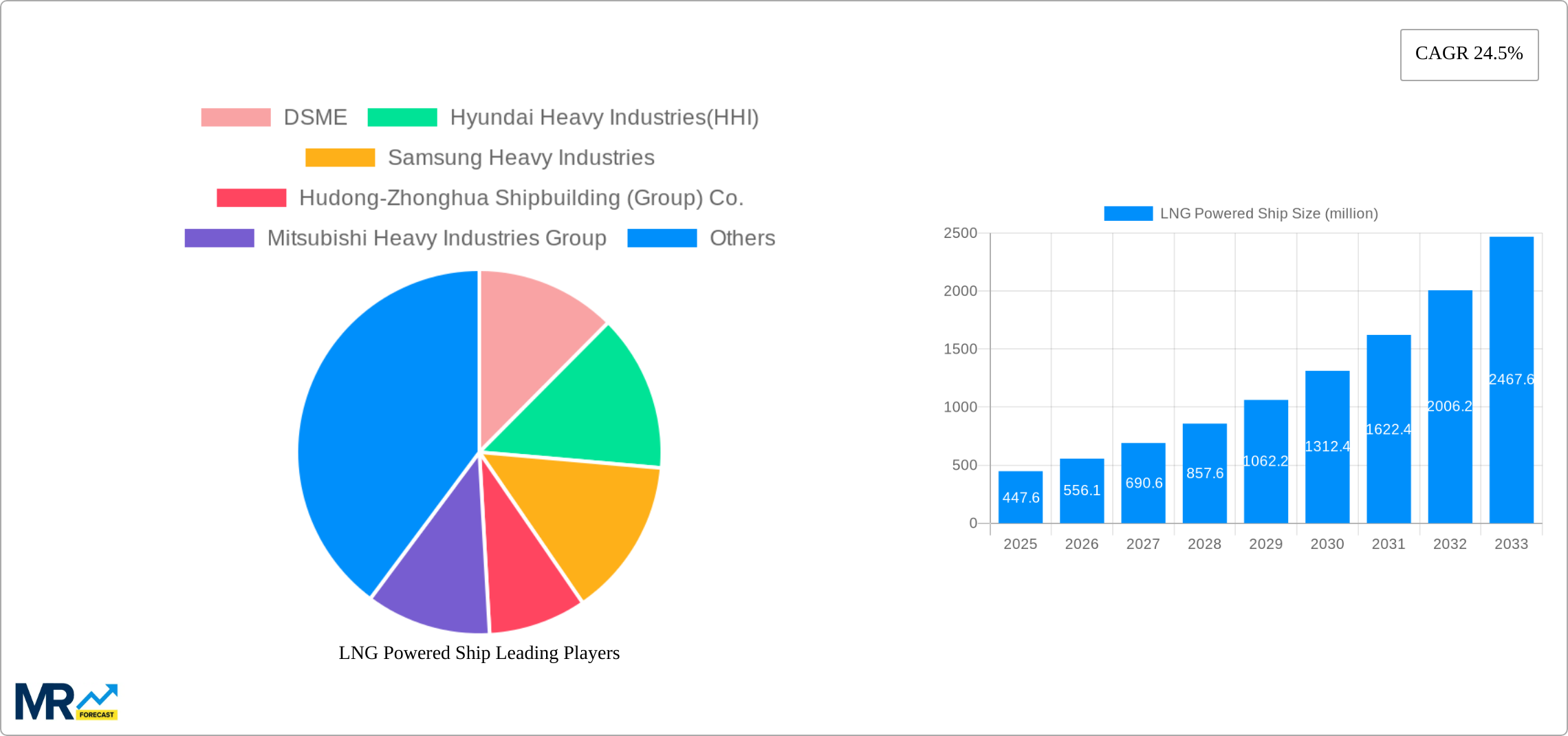Click the green Hyundai Heavy Industries legend marker

point(402,117)
